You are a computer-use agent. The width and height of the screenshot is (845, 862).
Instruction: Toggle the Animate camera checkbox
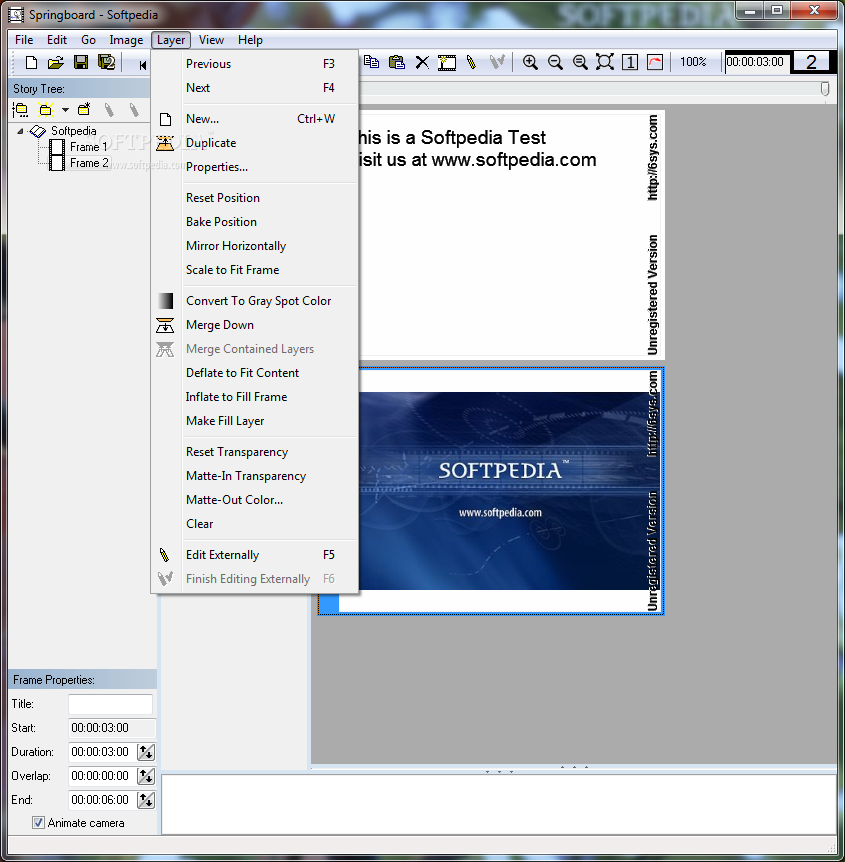[x=38, y=823]
